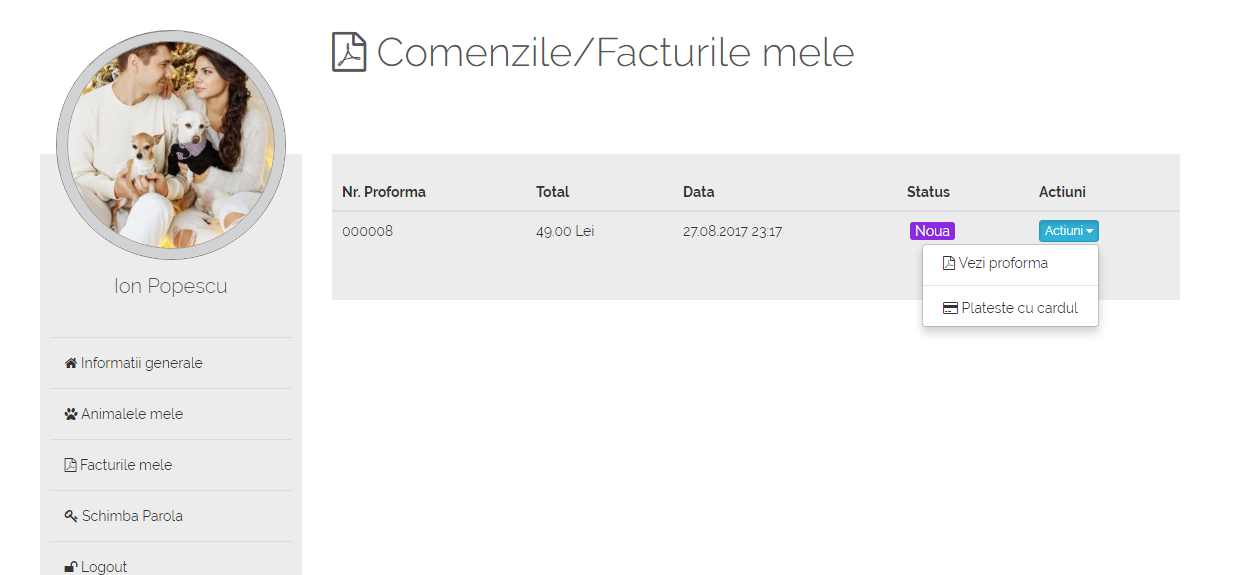Viewport: 1254px width, 575px height.
Task: Open the Informatii generale link
Action: coord(141,363)
